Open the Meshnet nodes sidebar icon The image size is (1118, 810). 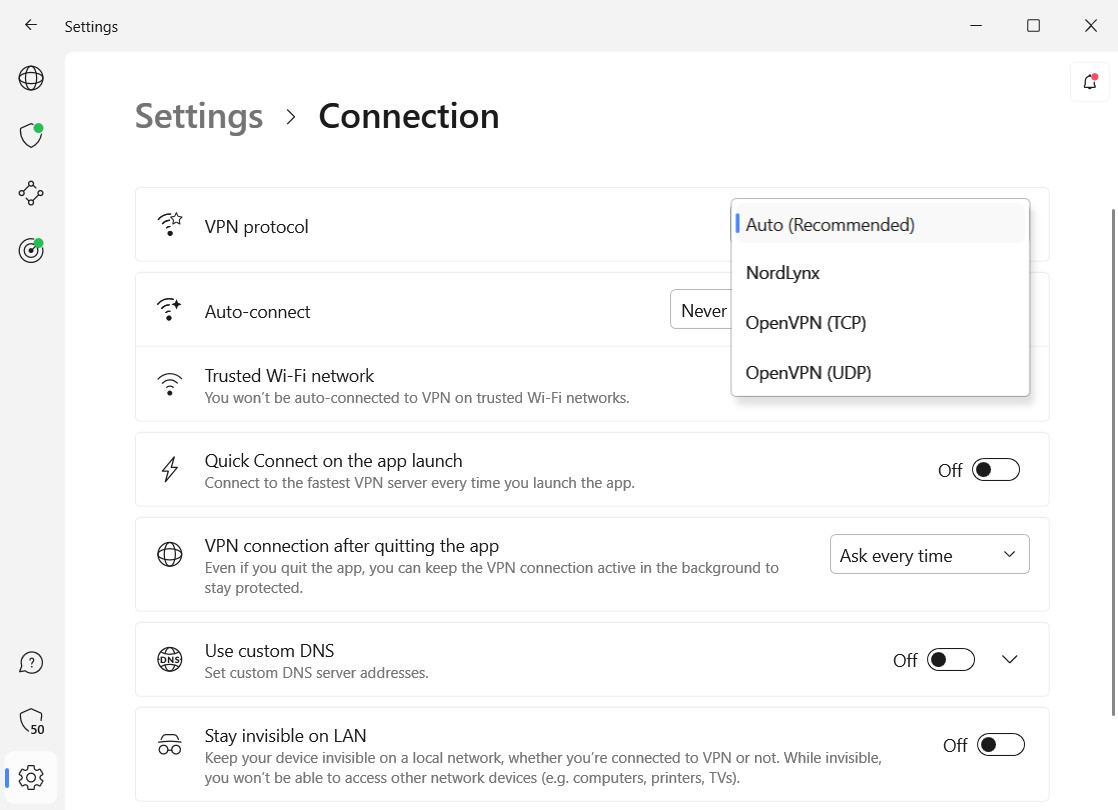[x=31, y=193]
